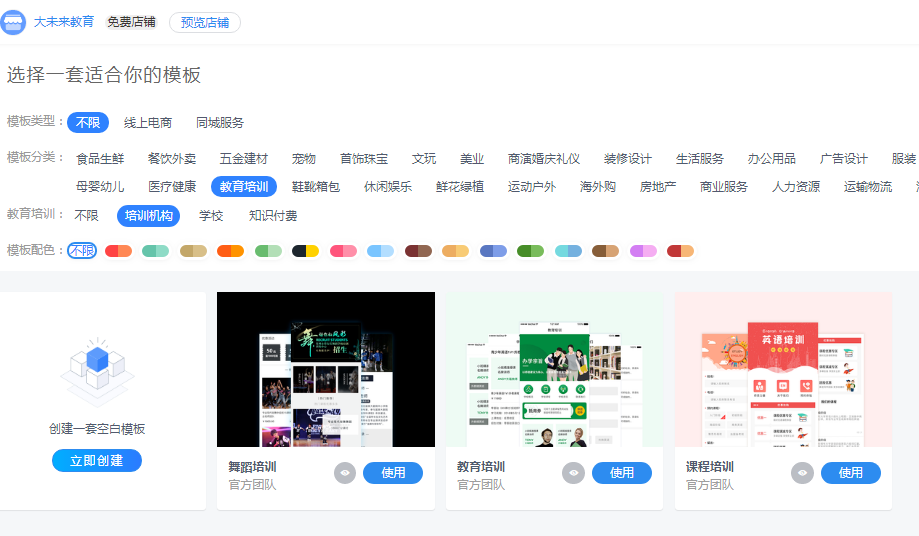The width and height of the screenshot is (919, 536).
Task: Filter by 美业 category
Action: 472,159
